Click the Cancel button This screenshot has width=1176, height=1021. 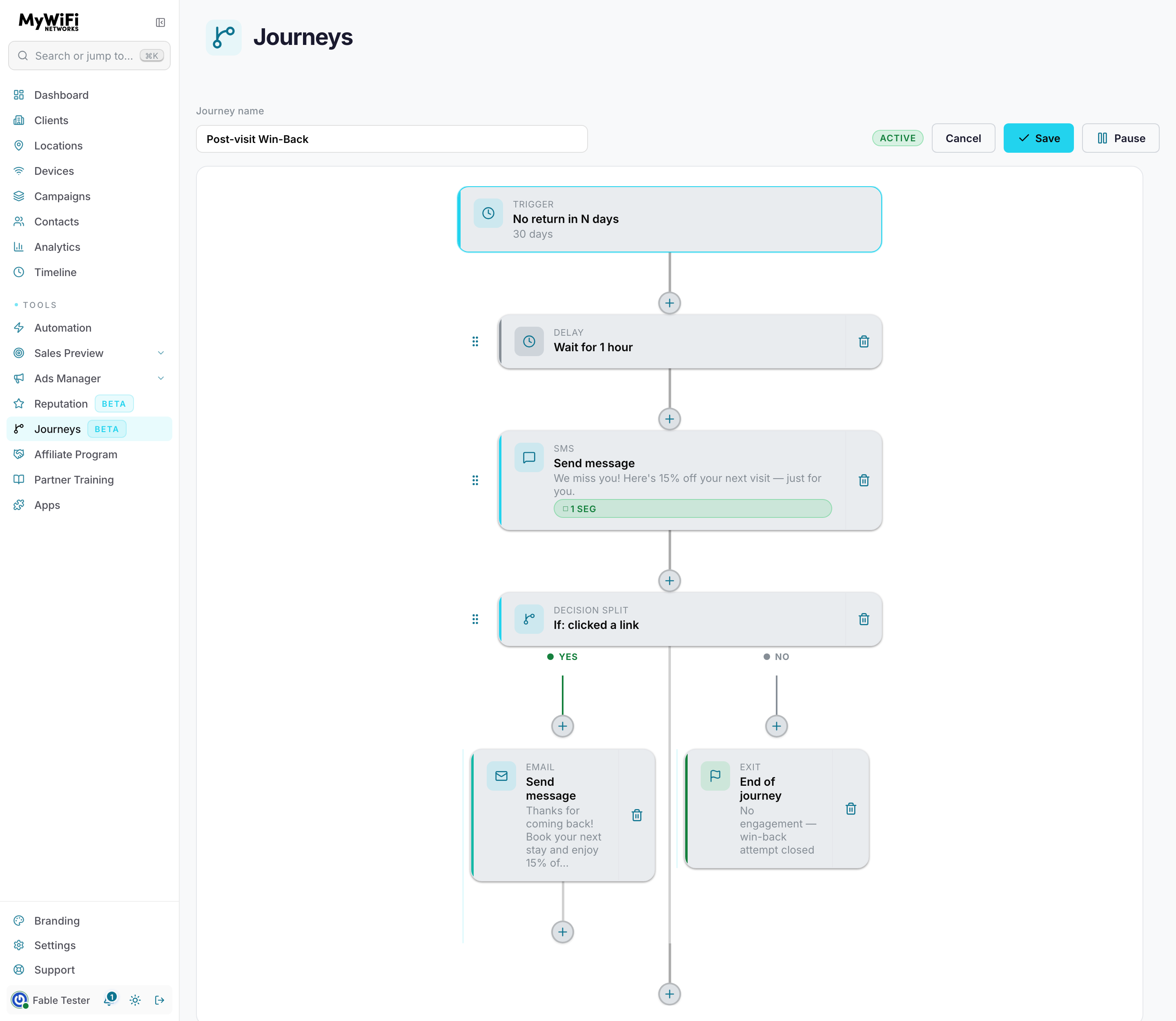963,138
